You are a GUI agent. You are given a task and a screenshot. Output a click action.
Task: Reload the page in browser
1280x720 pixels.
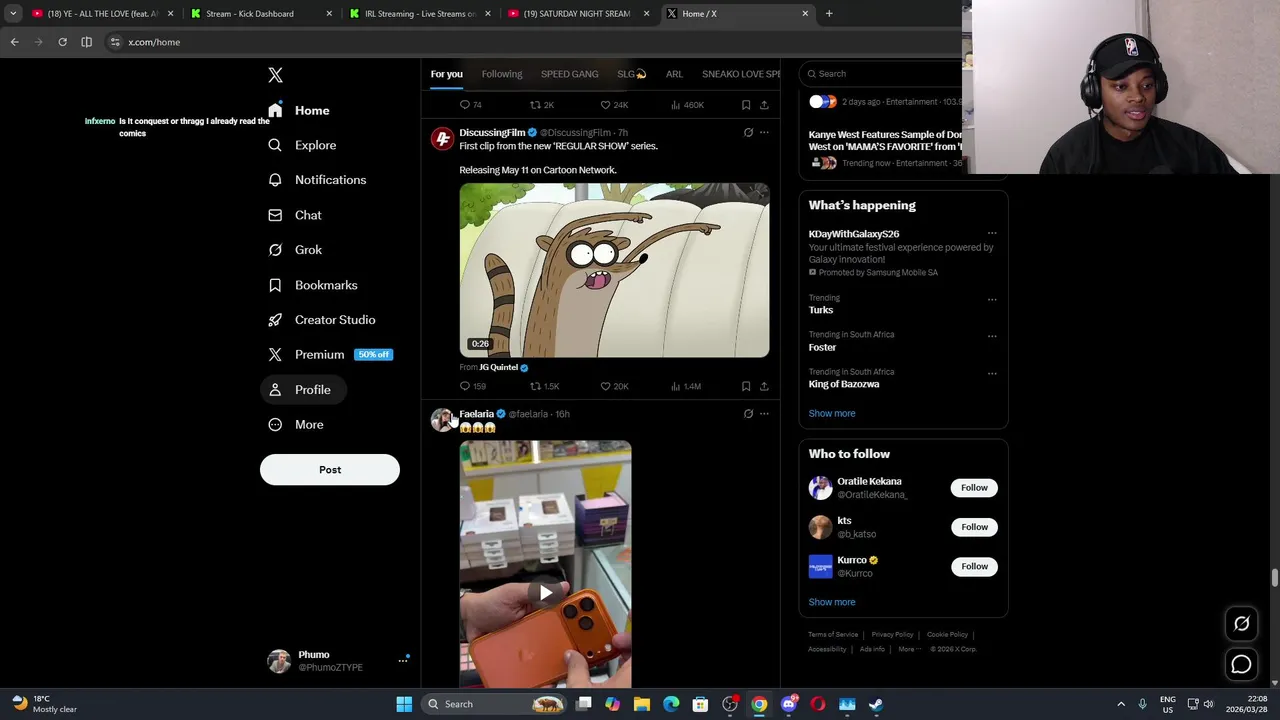click(x=62, y=42)
